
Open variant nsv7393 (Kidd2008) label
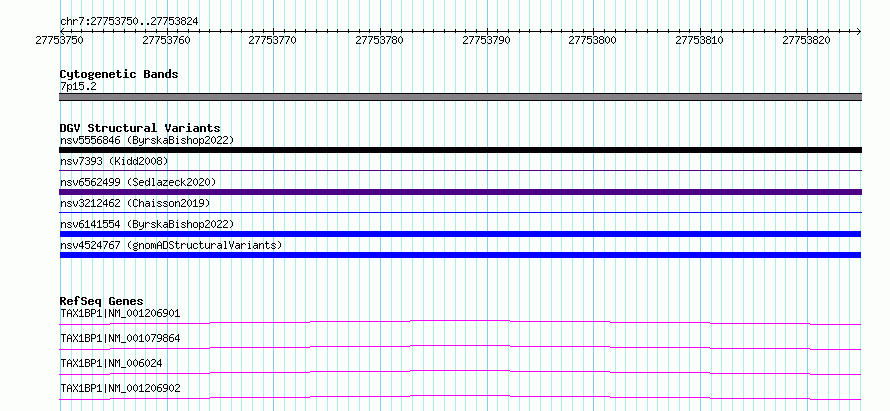[x=115, y=161]
